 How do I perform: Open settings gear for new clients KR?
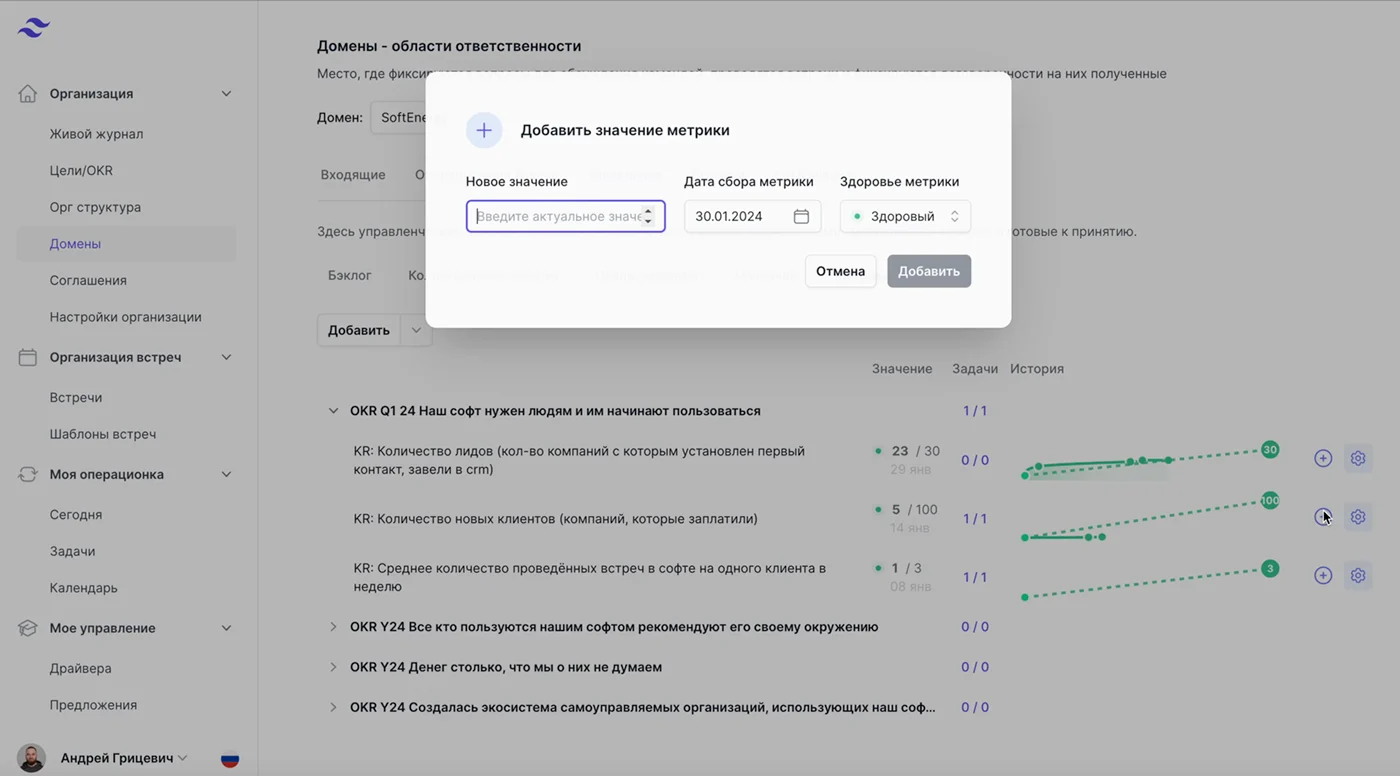[x=1358, y=517]
